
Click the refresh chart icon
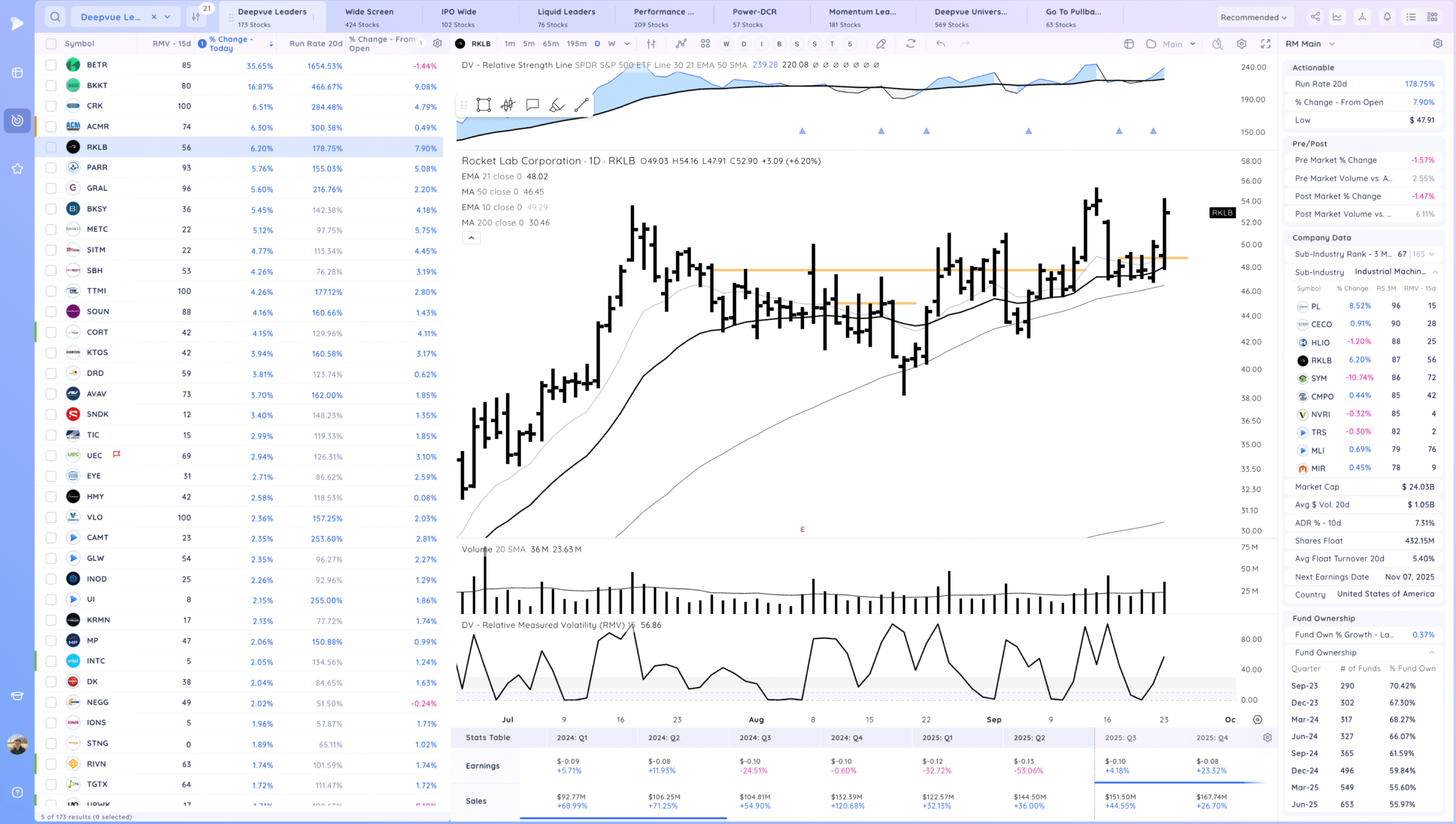tap(911, 44)
